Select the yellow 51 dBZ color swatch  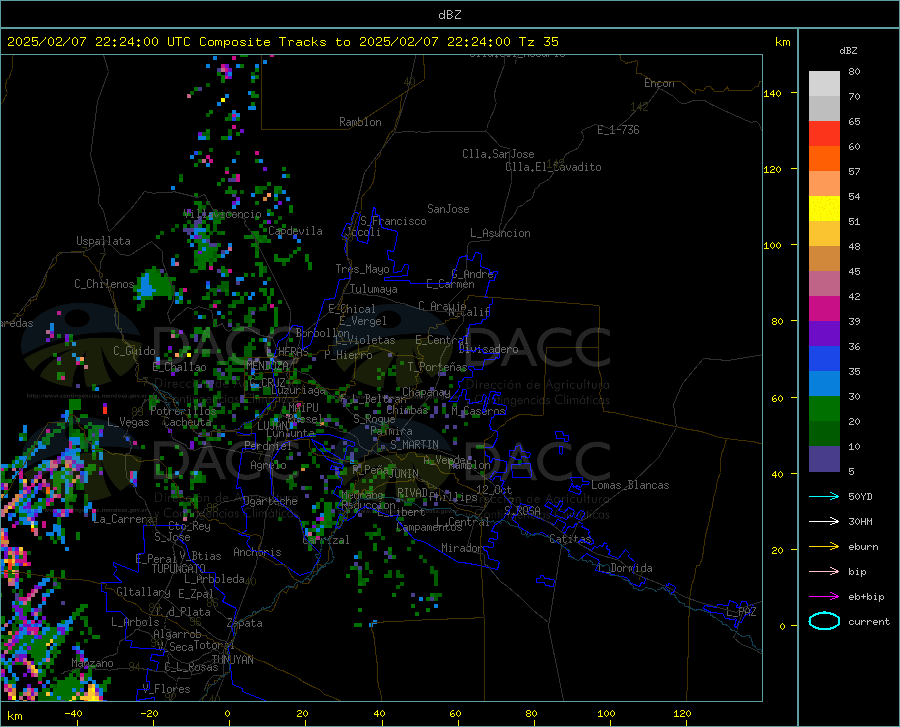824,209
